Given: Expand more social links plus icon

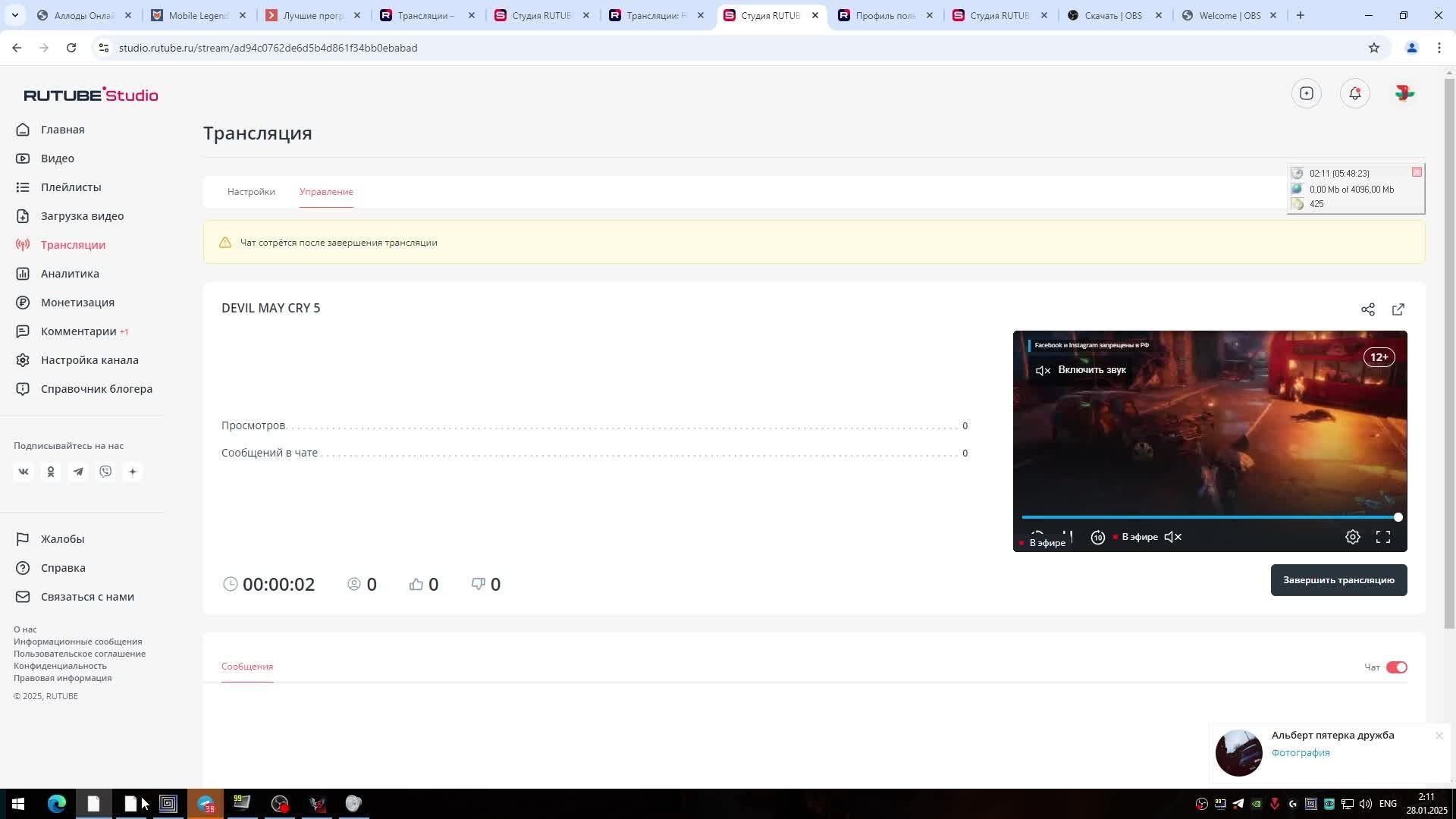Looking at the screenshot, I should click(x=133, y=472).
